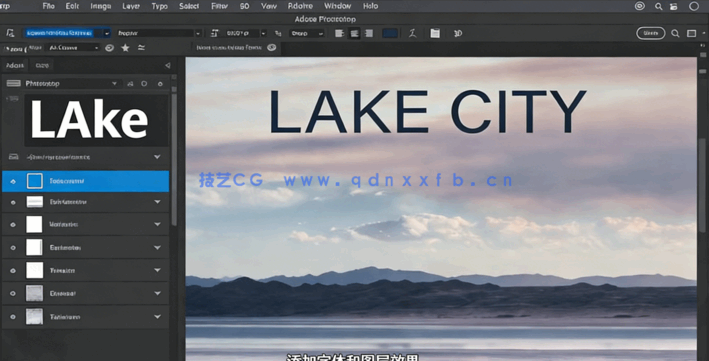Align text center
Image resolution: width=709 pixels, height=361 pixels.
tap(354, 33)
